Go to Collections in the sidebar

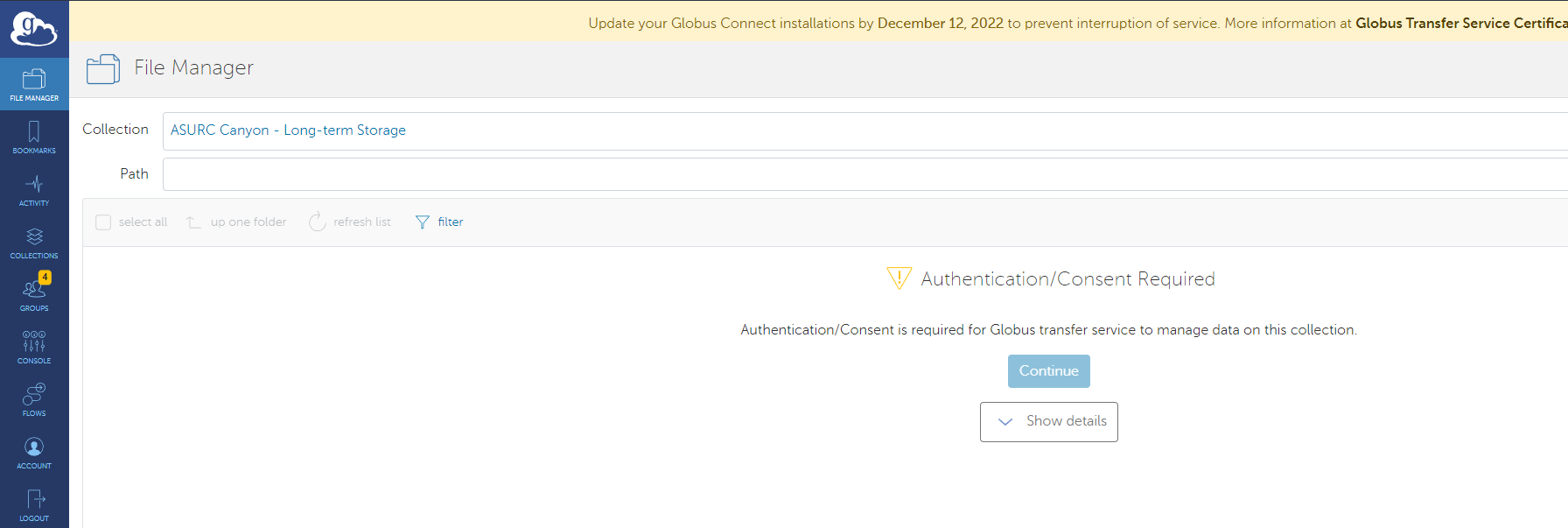[x=34, y=243]
